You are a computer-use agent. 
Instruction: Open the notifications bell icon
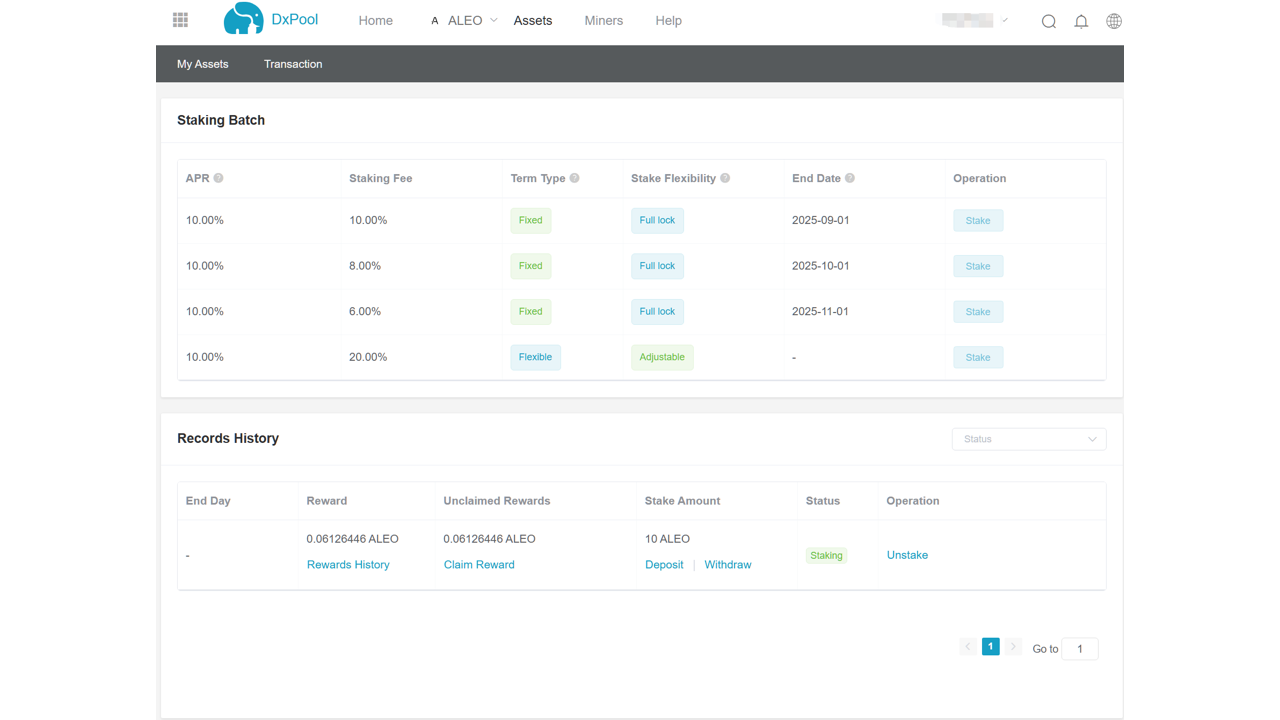coord(1081,21)
